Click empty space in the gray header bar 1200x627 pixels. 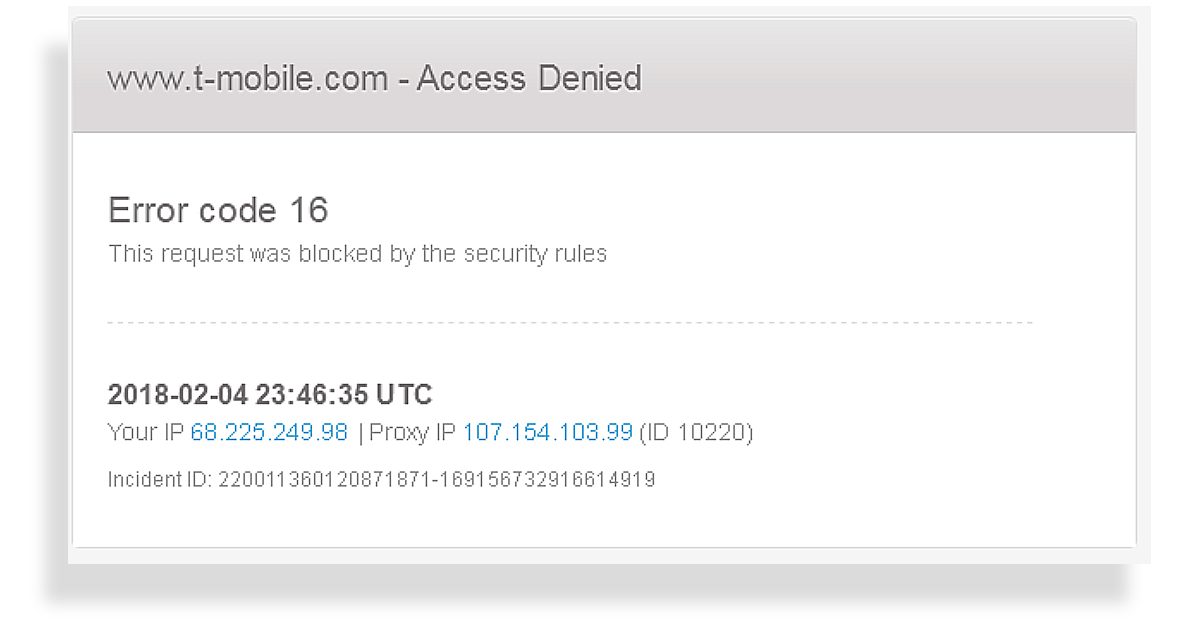click(880, 79)
